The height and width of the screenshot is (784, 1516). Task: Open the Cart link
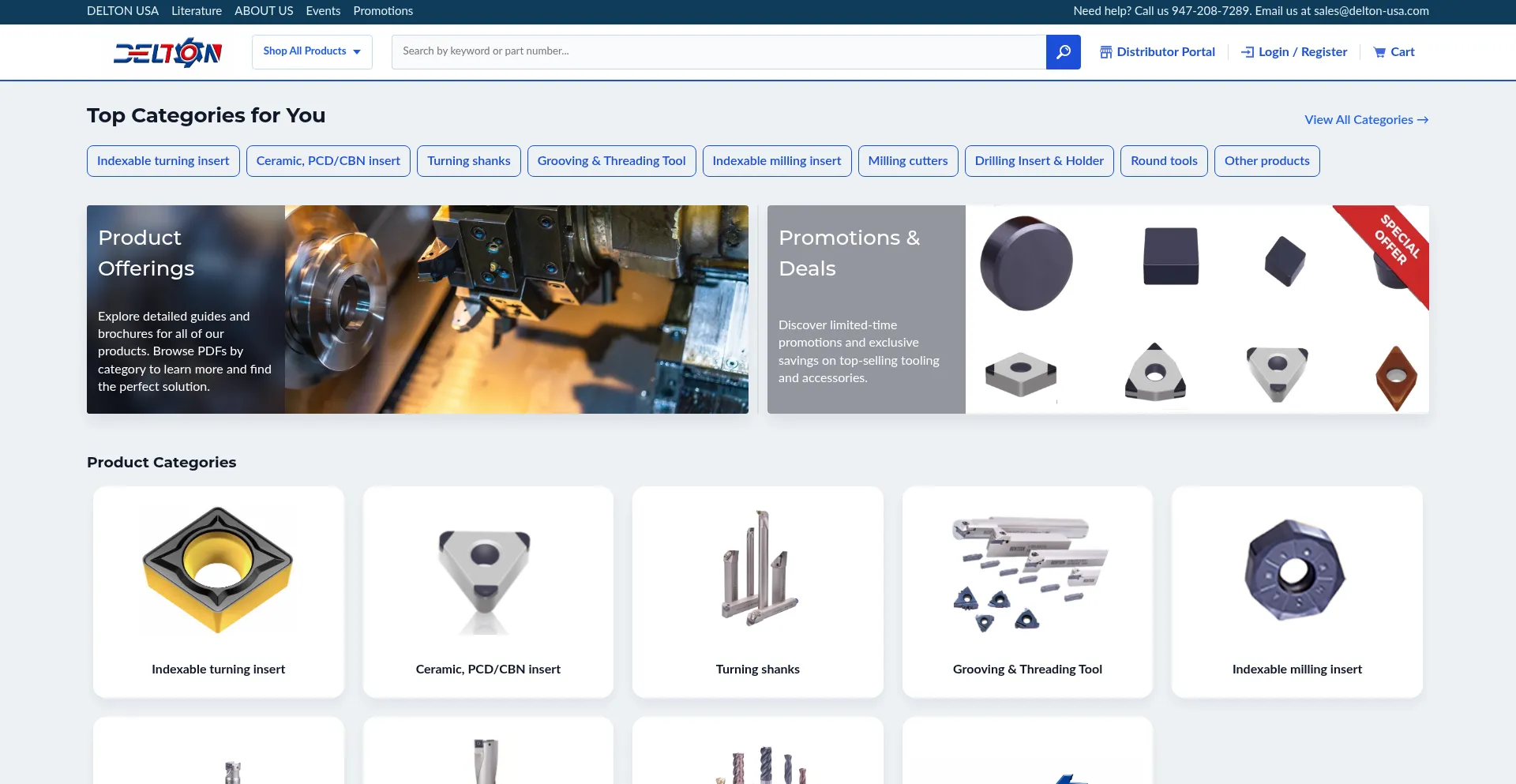tap(1394, 52)
